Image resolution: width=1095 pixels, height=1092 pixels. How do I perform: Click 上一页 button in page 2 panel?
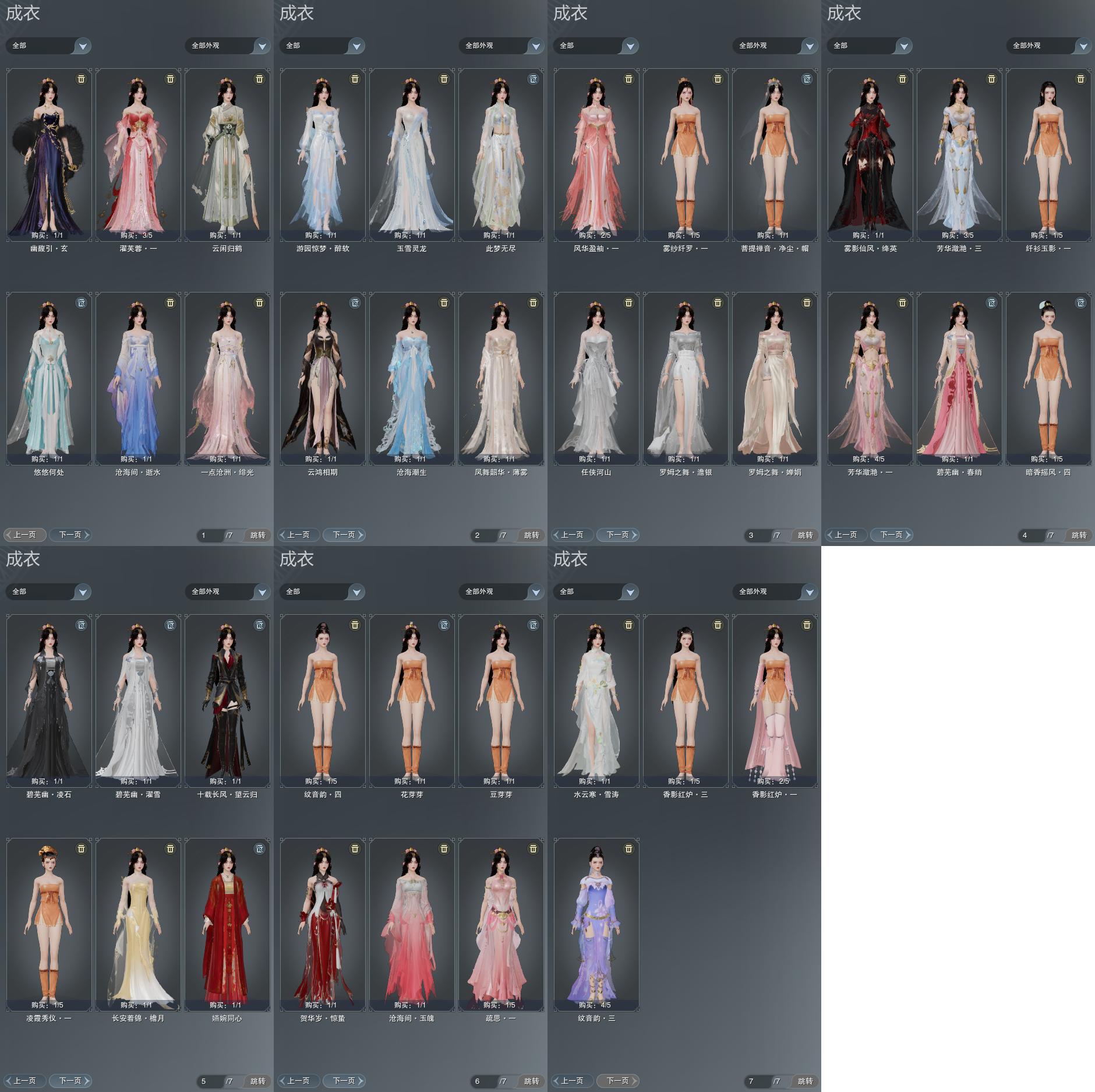[x=298, y=534]
